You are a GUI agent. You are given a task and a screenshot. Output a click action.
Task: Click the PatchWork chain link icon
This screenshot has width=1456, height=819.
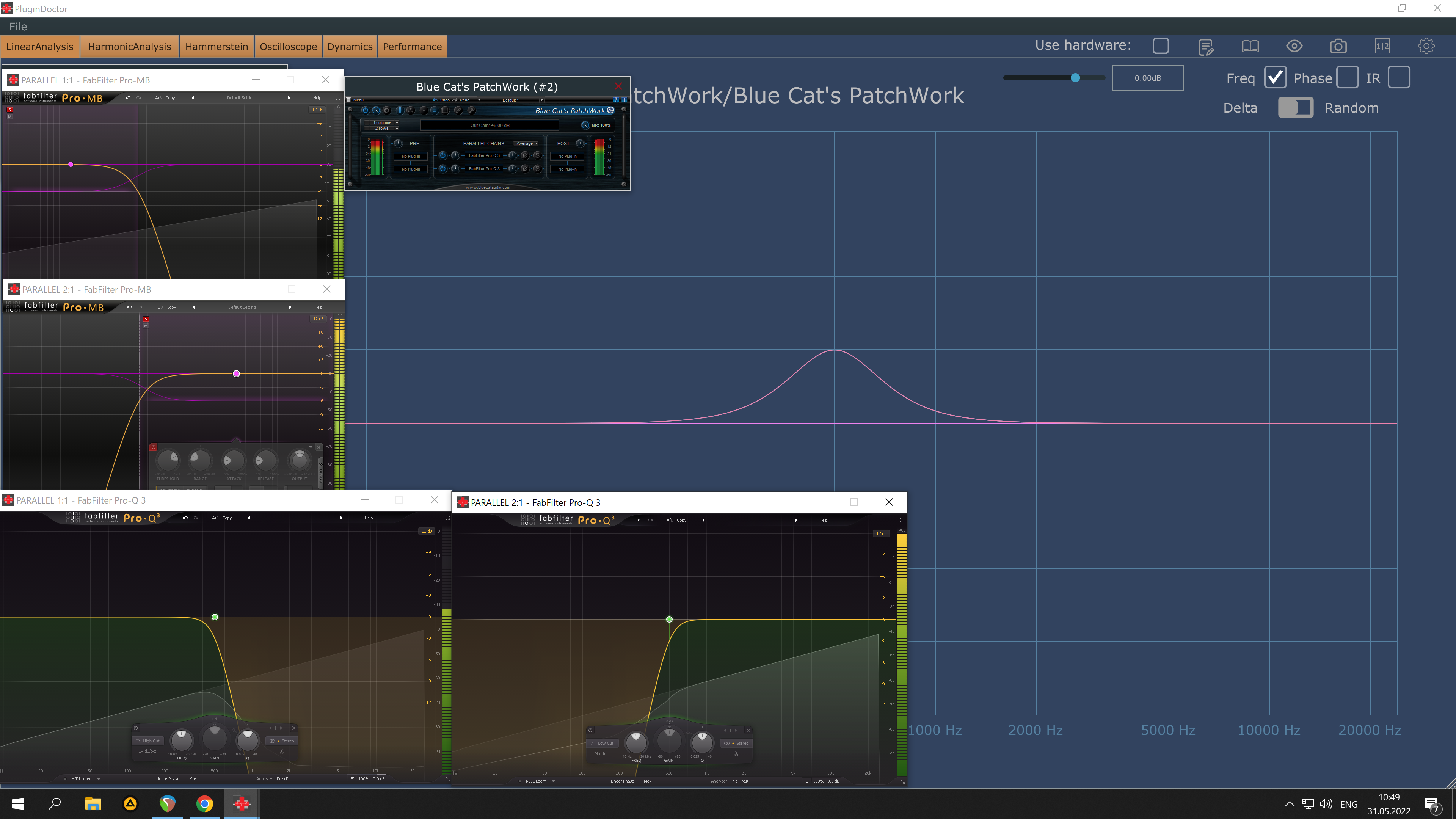click(x=458, y=111)
